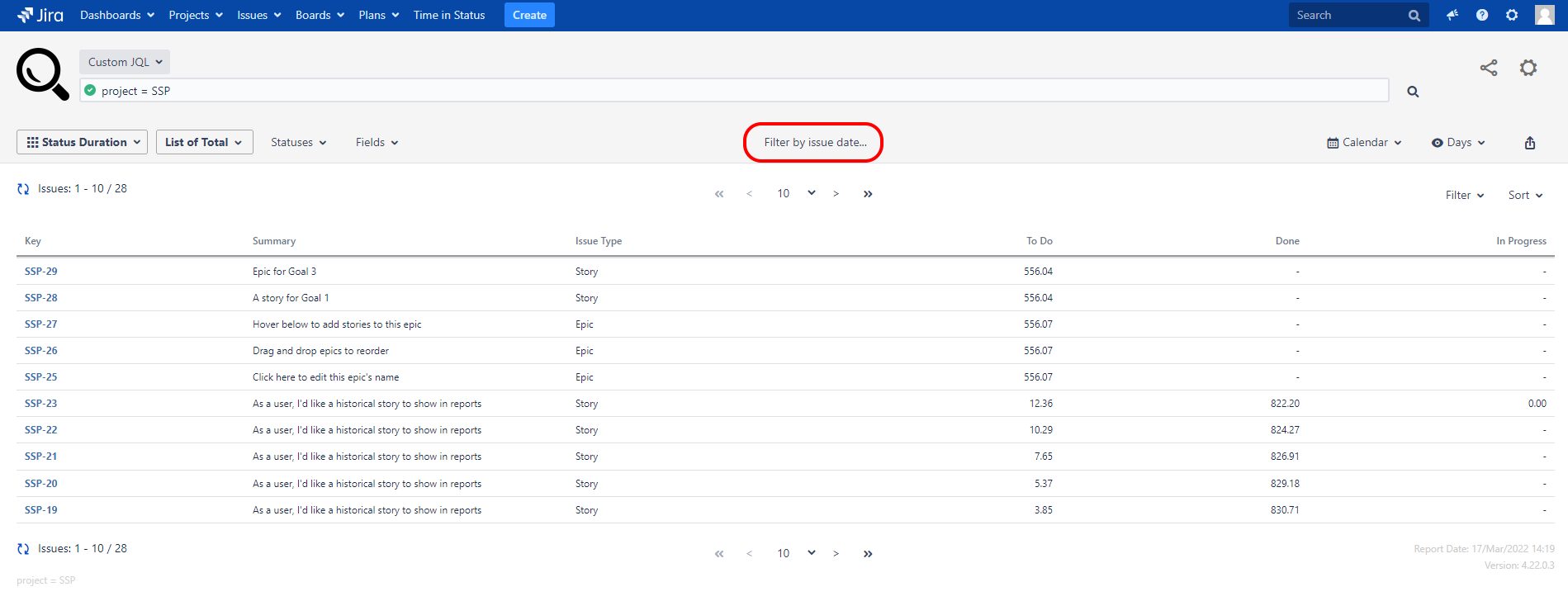Open the Days view format dropdown
Screen dimensions: 1568x601
[1458, 142]
